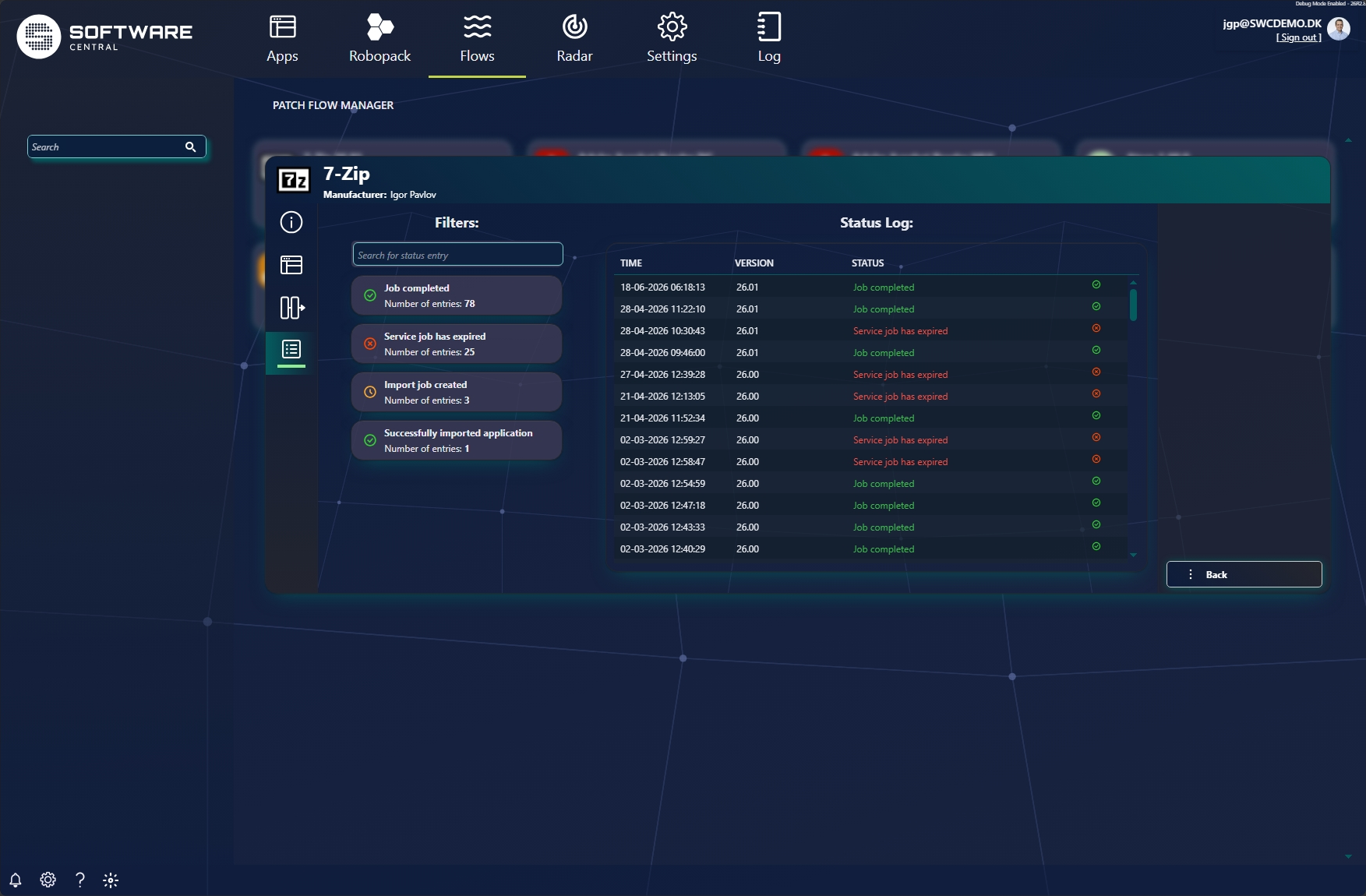This screenshot has height=896, width=1366.
Task: Click the Radar swirl icon
Action: 574,26
